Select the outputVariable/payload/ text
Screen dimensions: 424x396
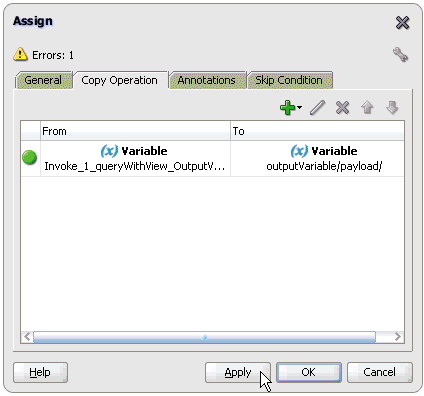[x=324, y=166]
